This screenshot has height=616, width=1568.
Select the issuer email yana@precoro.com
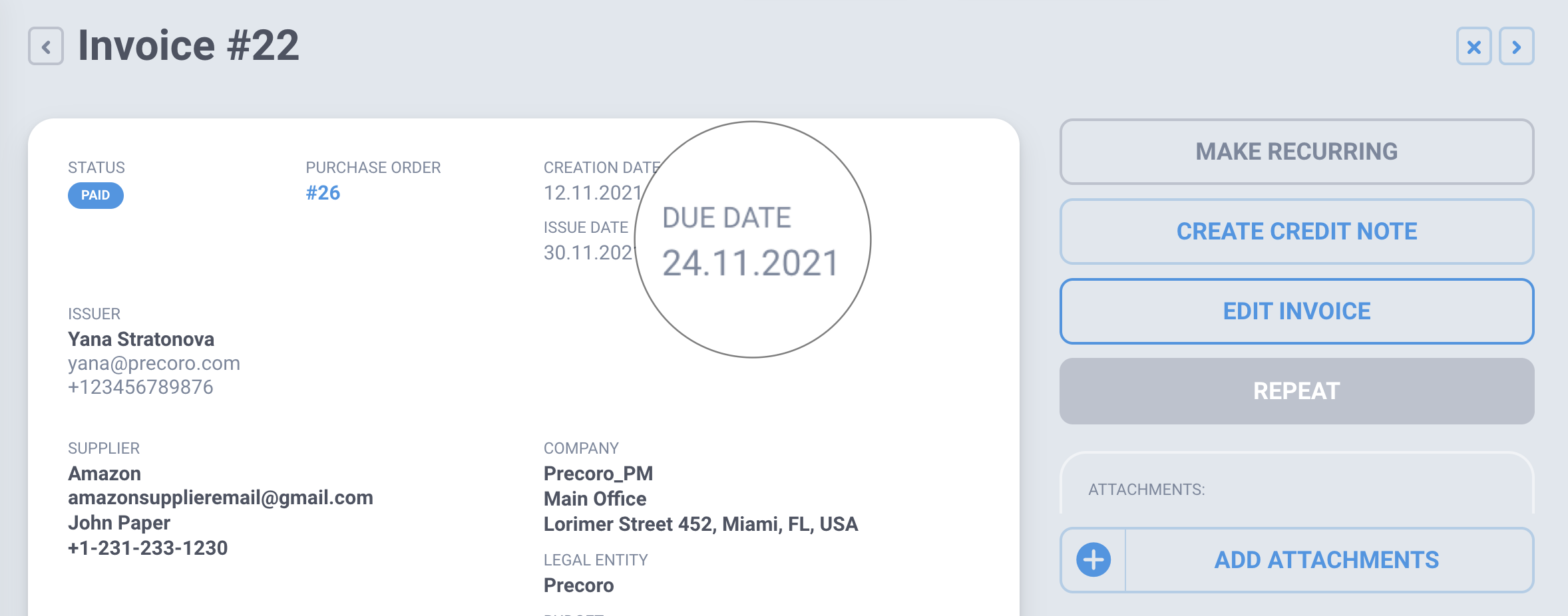pos(154,363)
